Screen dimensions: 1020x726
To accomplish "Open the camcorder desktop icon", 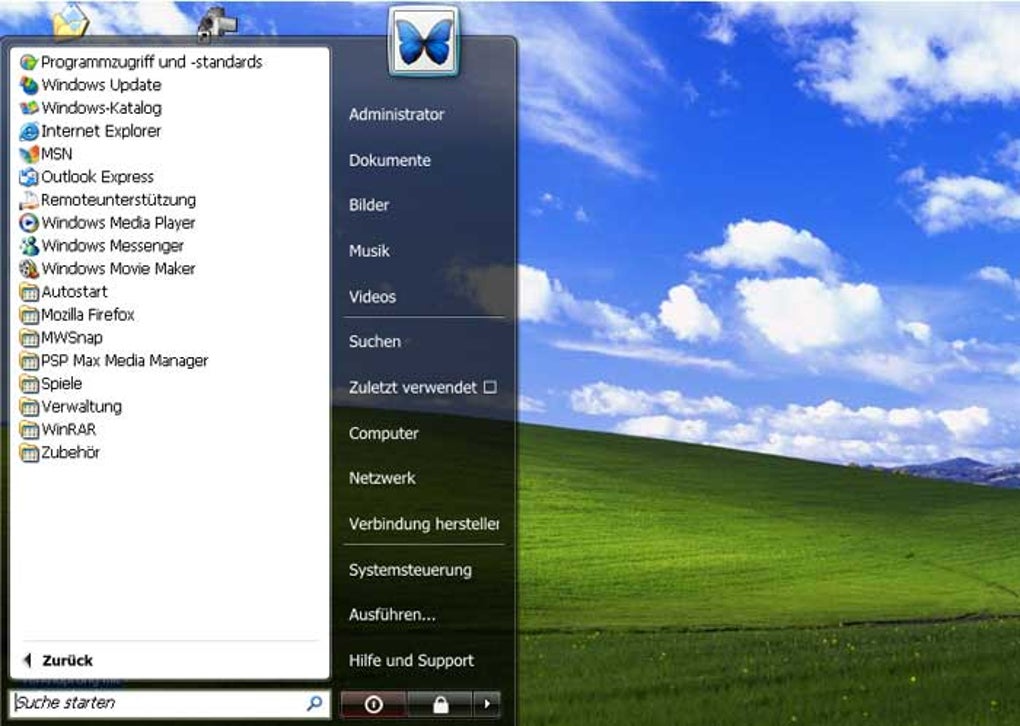I will 217,24.
